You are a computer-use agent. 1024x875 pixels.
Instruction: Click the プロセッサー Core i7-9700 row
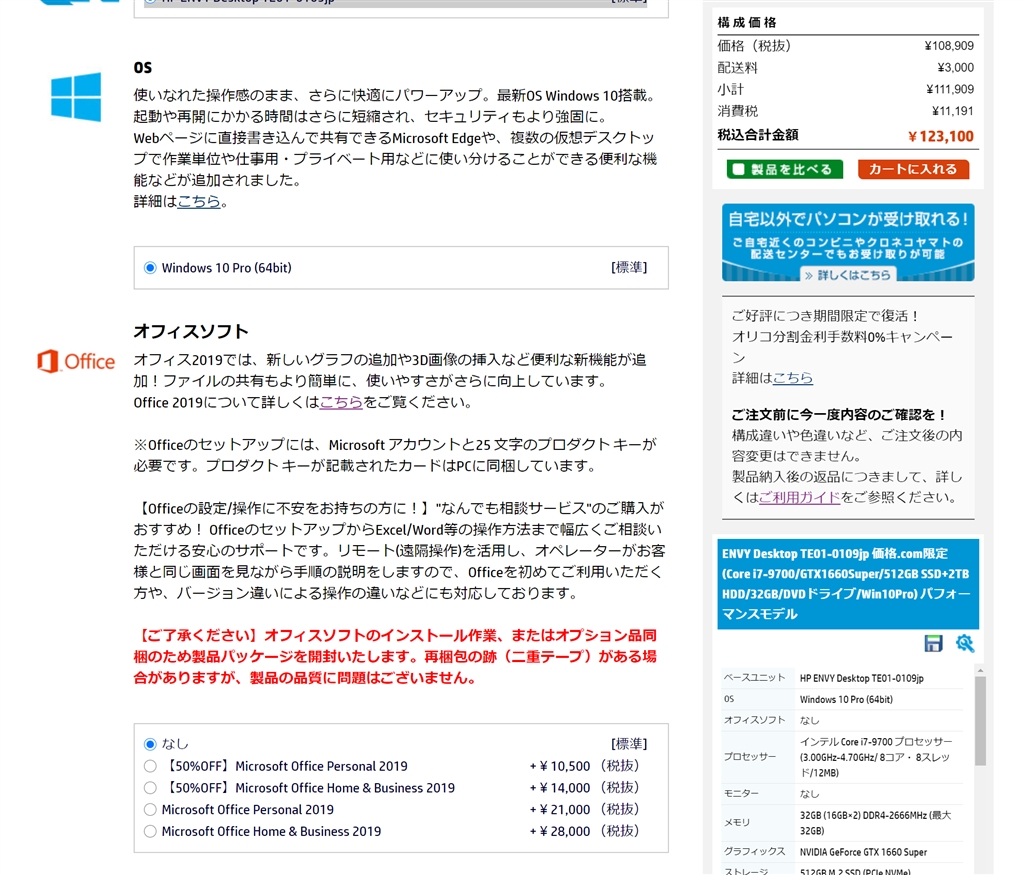tap(842, 757)
